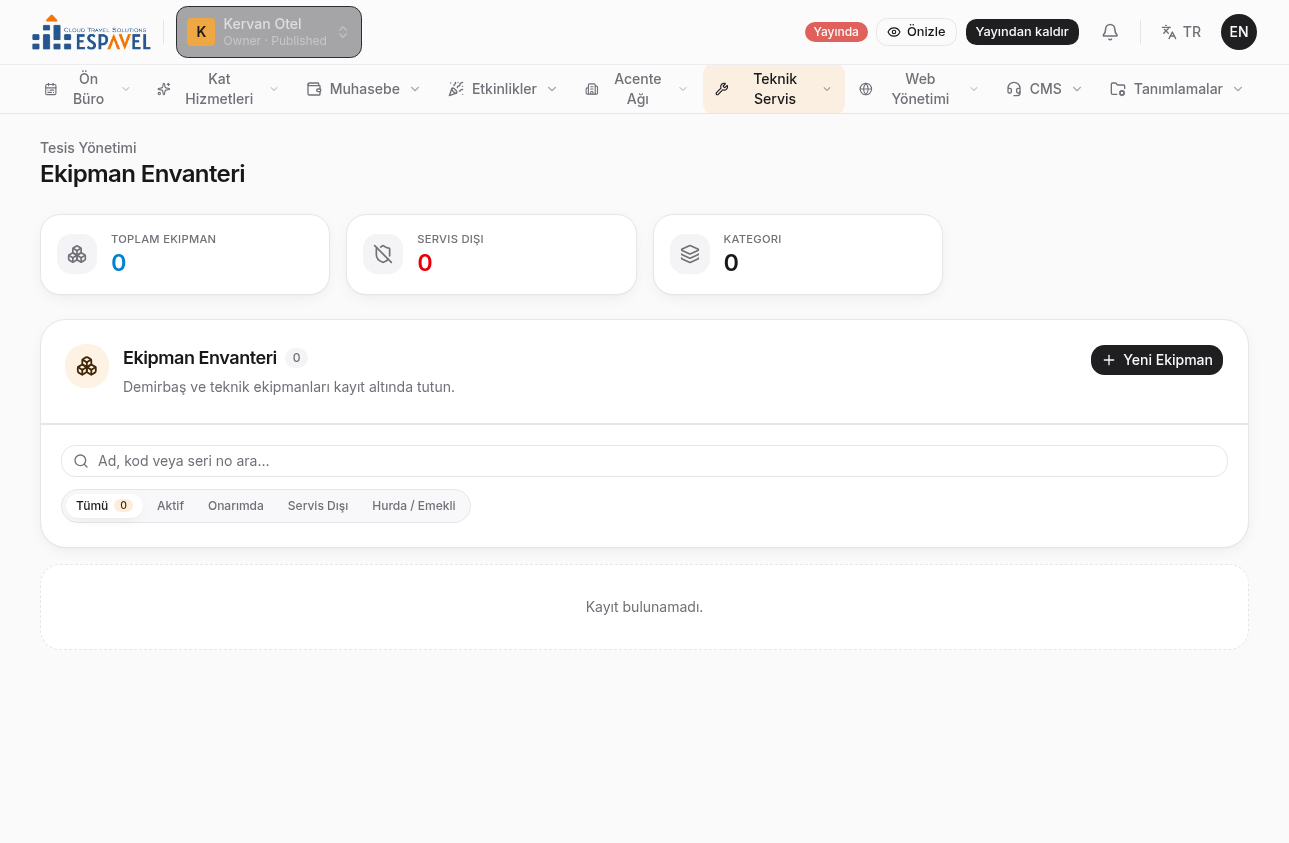Viewport: 1289px width, 843px height.
Task: Switch language using the TR button
Action: coord(1181,32)
